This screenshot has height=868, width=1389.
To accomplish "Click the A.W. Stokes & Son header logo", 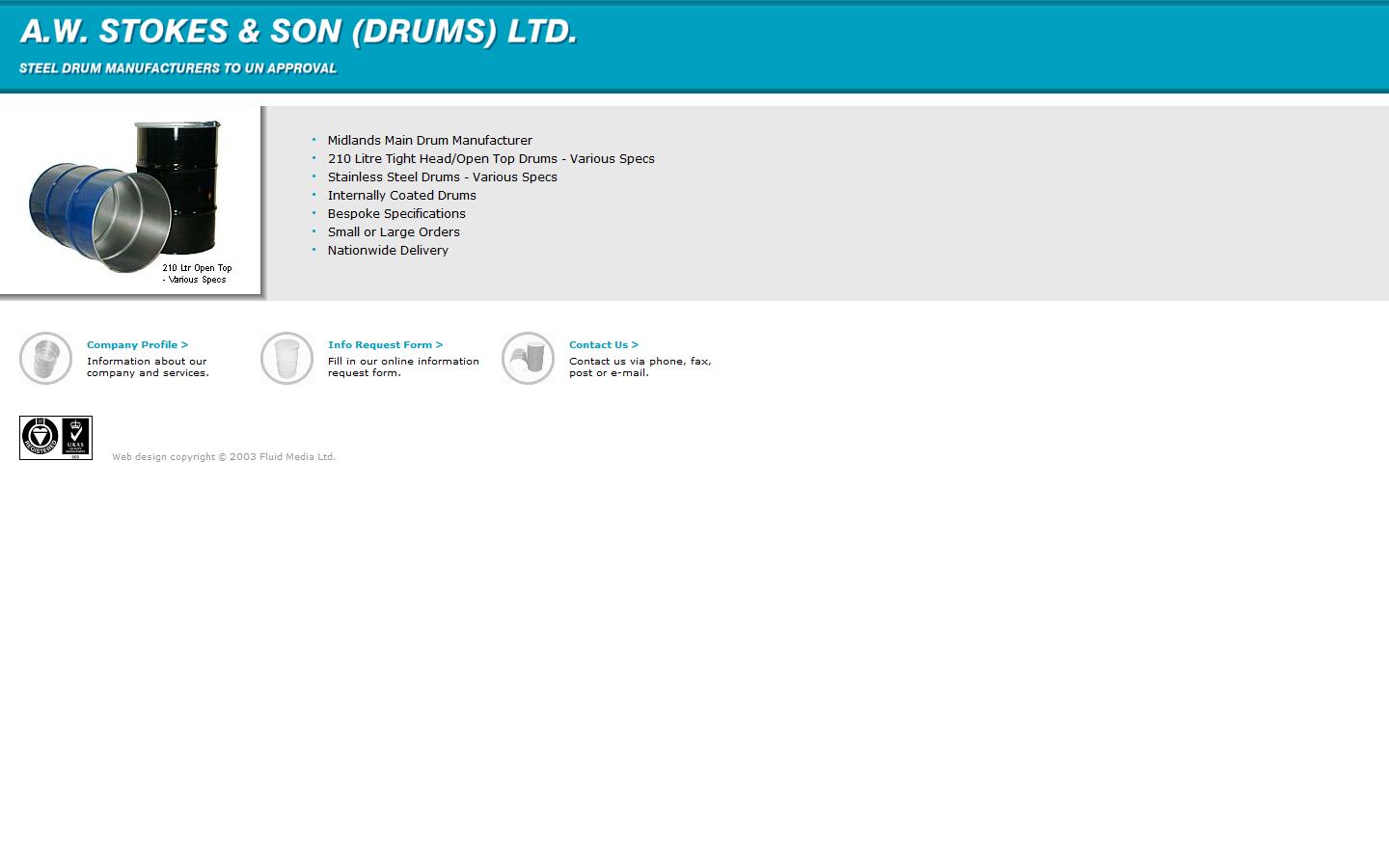I will tap(295, 31).
